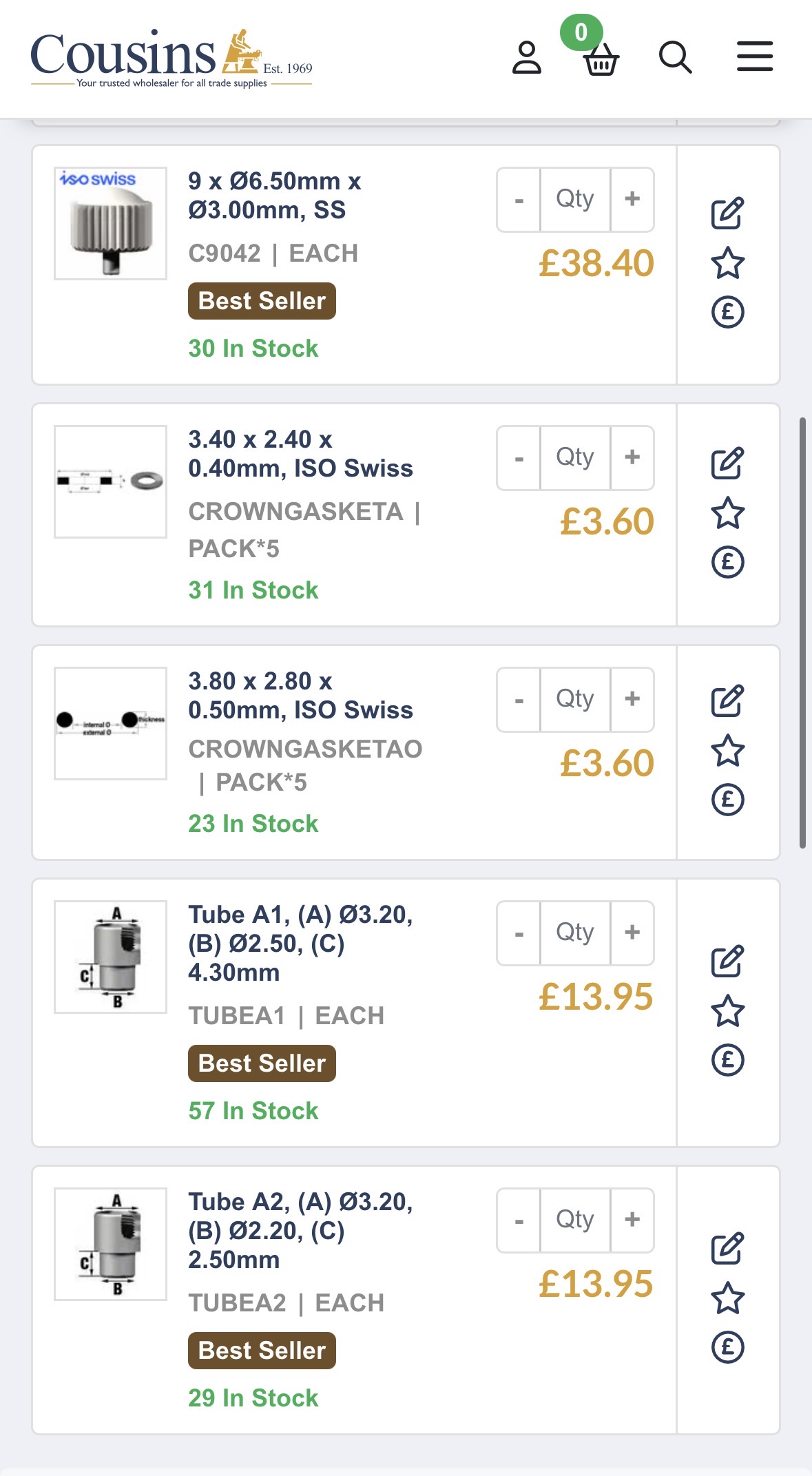Add note for C9042 crown
The width and height of the screenshot is (812, 1476).
[x=727, y=214]
